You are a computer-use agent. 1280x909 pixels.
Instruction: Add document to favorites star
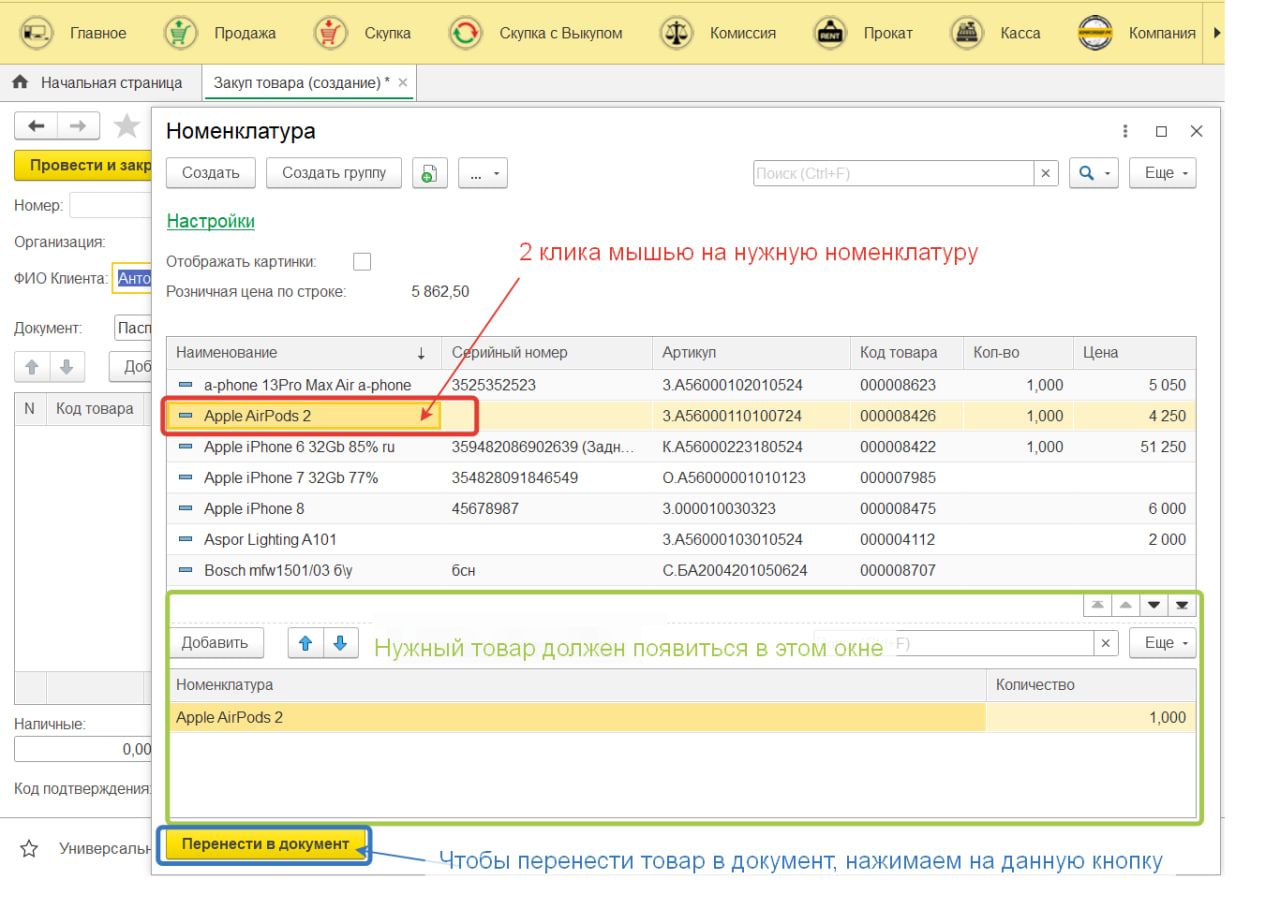[x=127, y=126]
